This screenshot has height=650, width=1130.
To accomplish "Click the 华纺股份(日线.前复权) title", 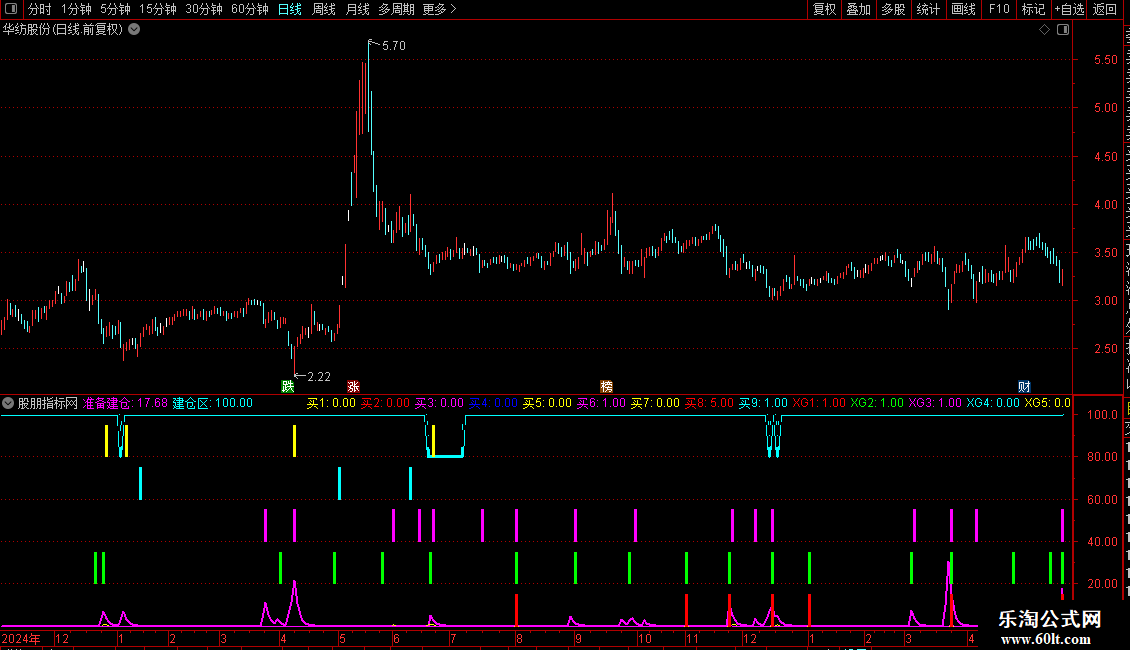I will tap(63, 30).
